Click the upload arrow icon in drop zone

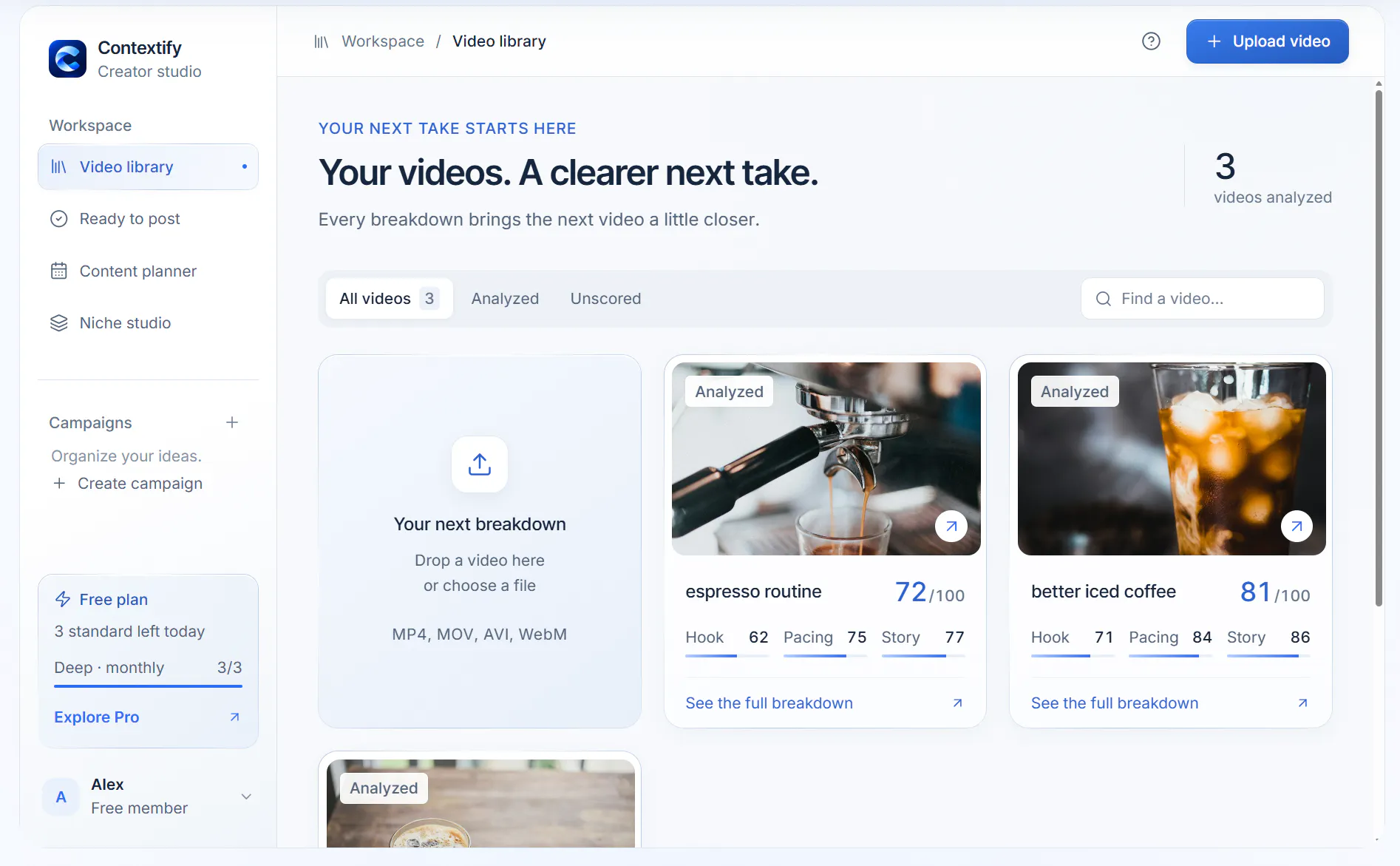(x=480, y=464)
